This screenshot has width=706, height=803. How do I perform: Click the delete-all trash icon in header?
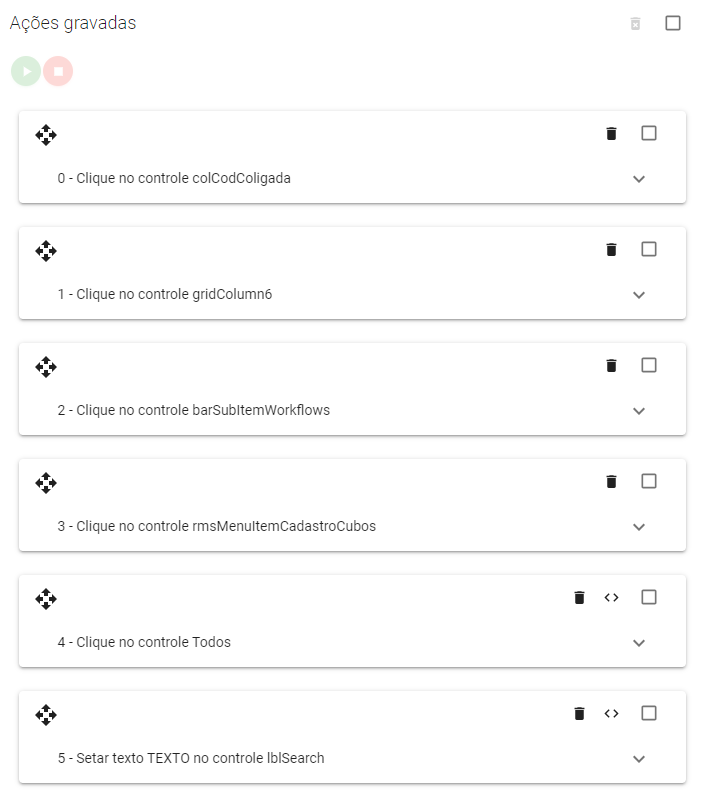pyautogui.click(x=635, y=23)
